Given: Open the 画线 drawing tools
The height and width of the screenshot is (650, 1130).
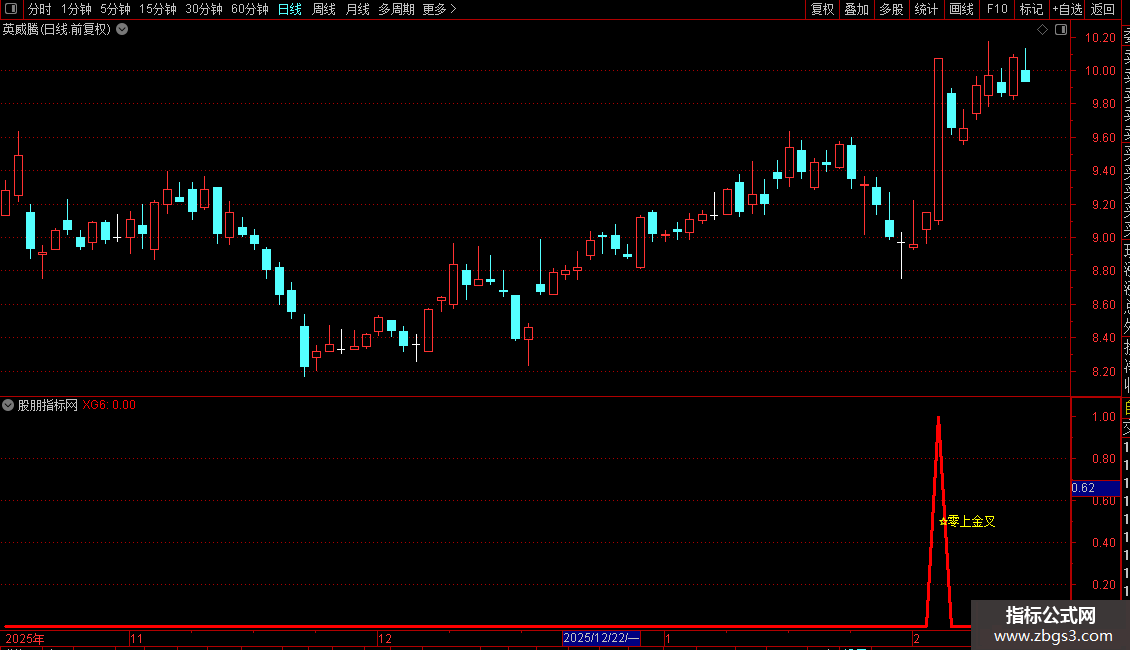Looking at the screenshot, I should click(961, 9).
